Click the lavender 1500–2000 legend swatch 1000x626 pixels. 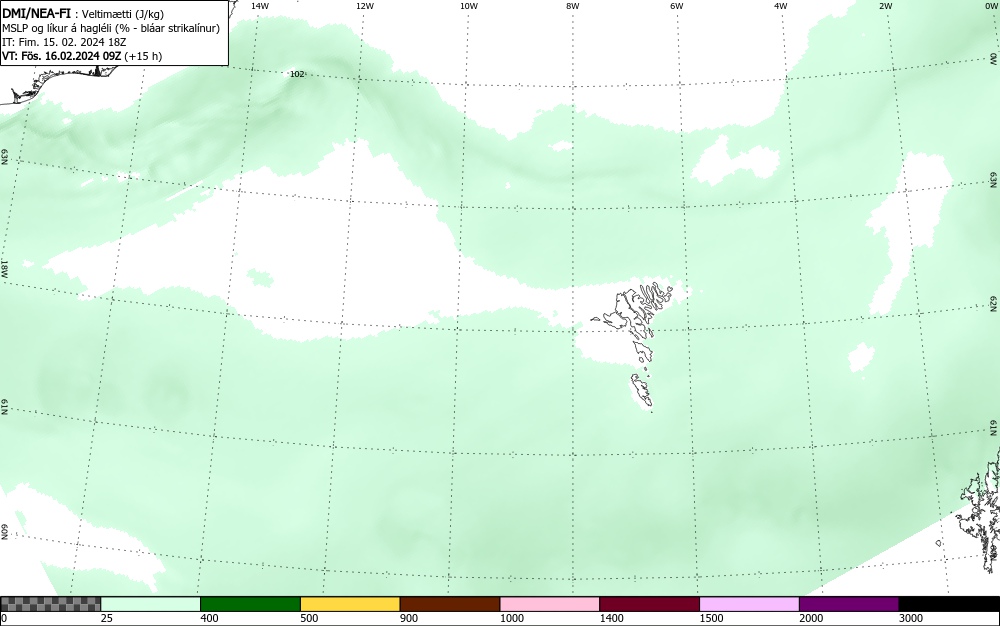(x=749, y=604)
